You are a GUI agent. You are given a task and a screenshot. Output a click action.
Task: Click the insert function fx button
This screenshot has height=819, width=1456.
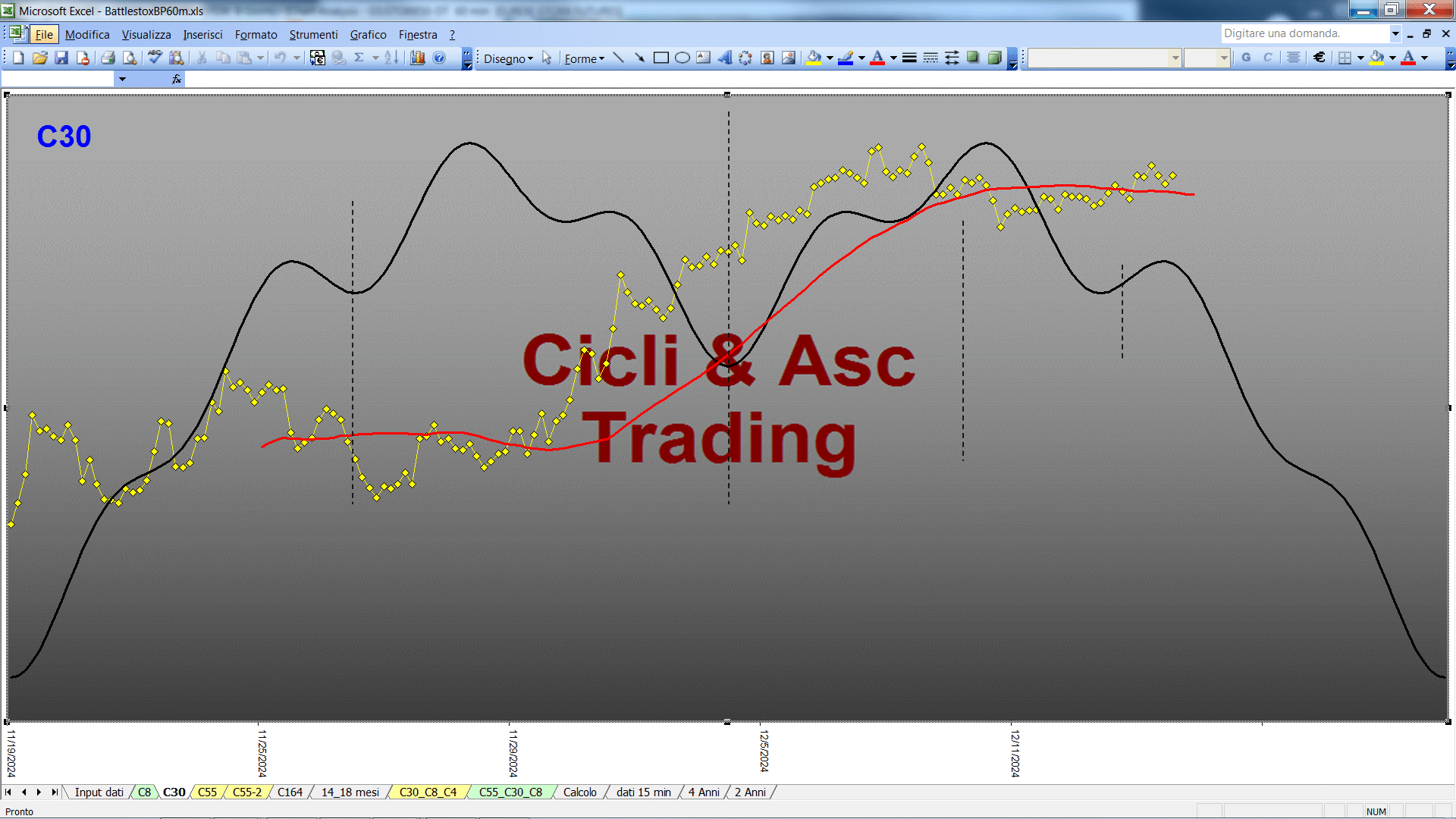pos(177,79)
